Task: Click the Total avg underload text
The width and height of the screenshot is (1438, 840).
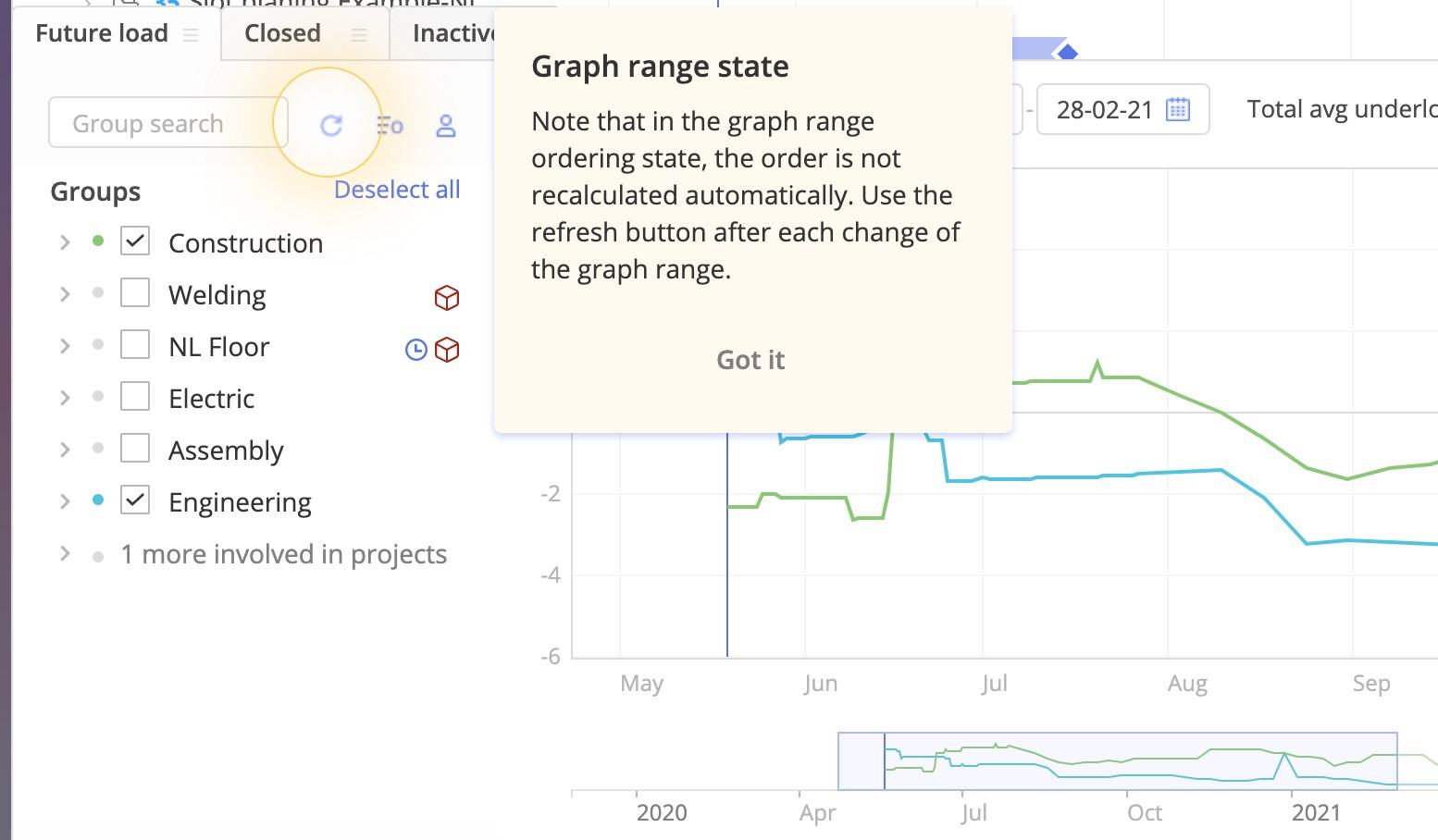Action: click(1342, 109)
